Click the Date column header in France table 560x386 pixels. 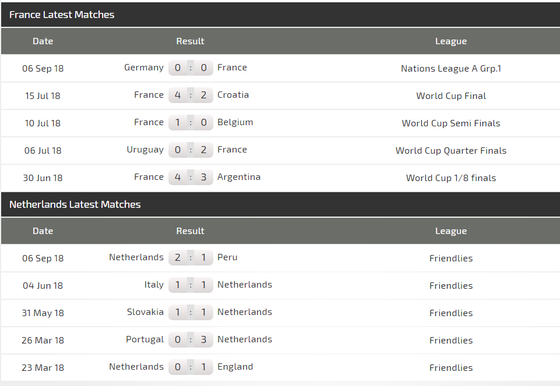tap(43, 41)
